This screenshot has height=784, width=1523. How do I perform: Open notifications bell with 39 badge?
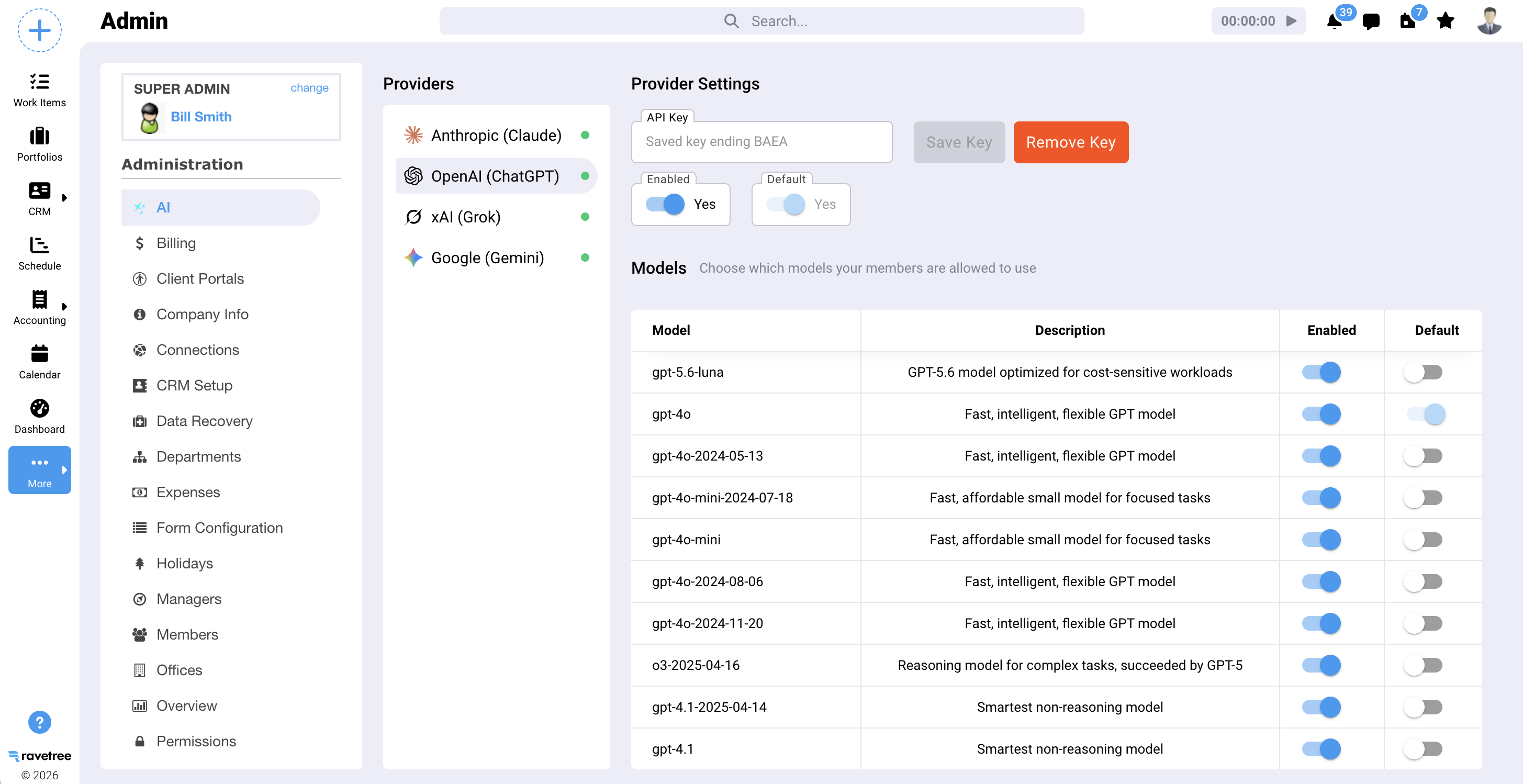click(1335, 21)
